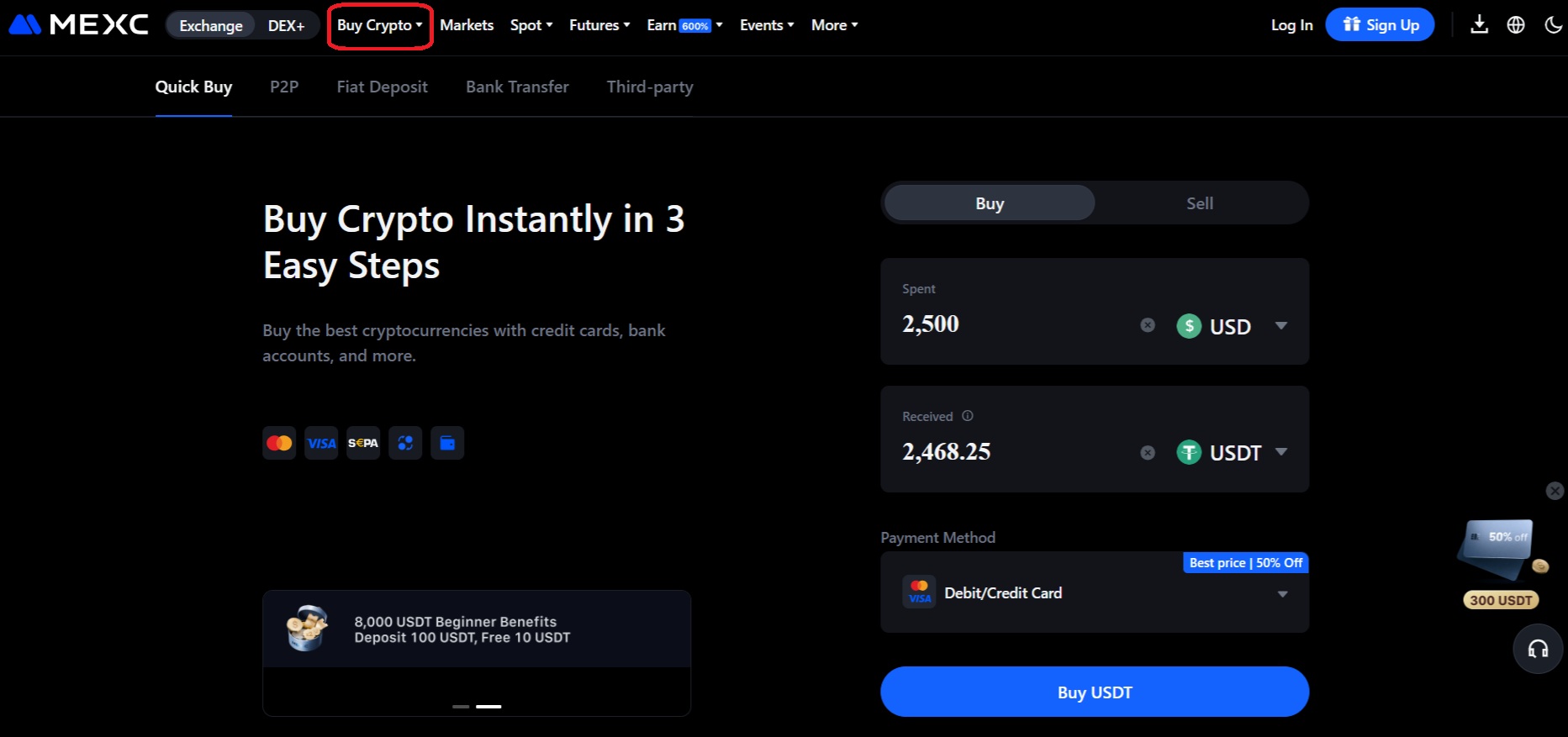Click the Sign Up button

(x=1380, y=25)
